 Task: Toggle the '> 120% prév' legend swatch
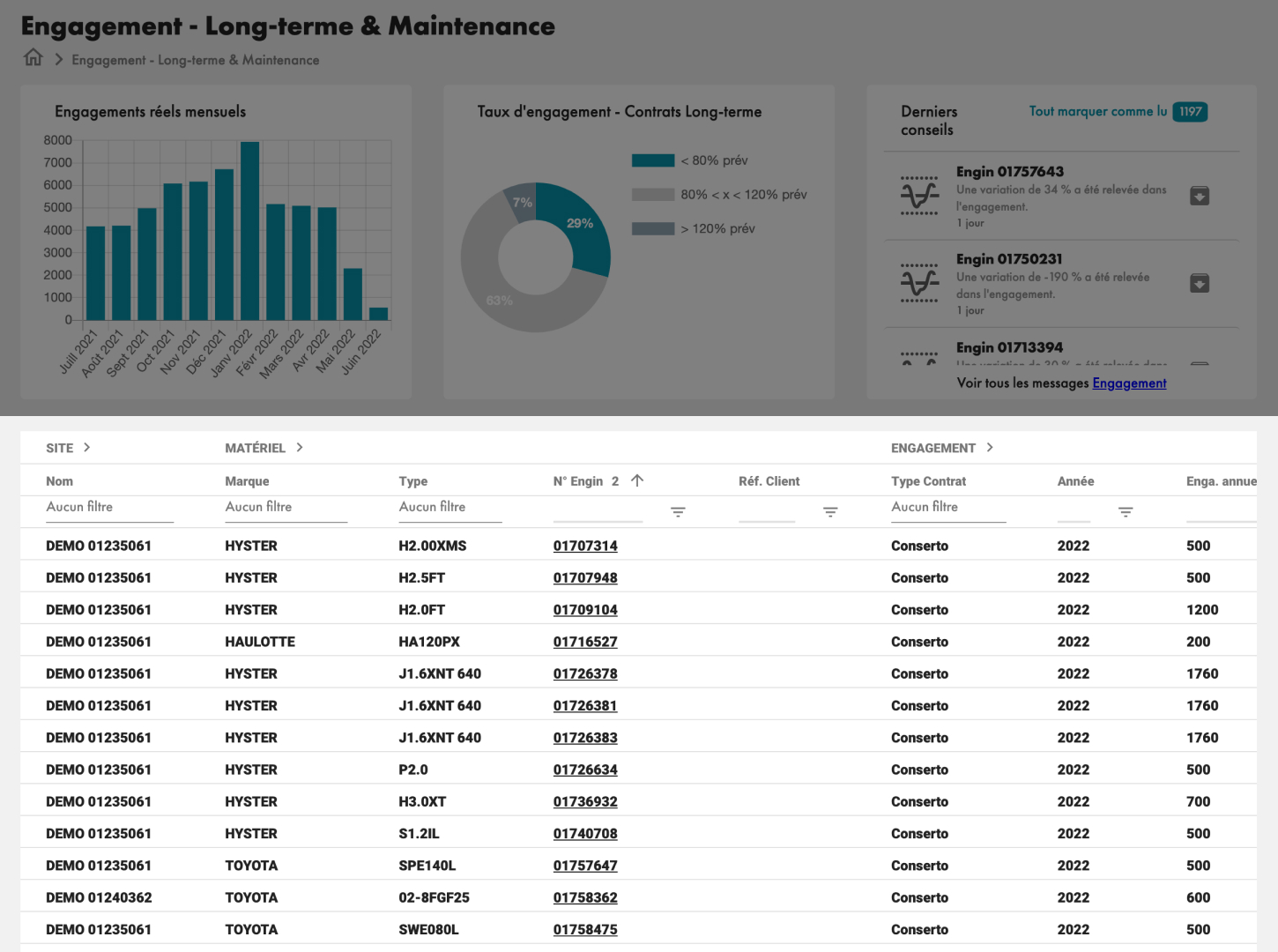[653, 229]
